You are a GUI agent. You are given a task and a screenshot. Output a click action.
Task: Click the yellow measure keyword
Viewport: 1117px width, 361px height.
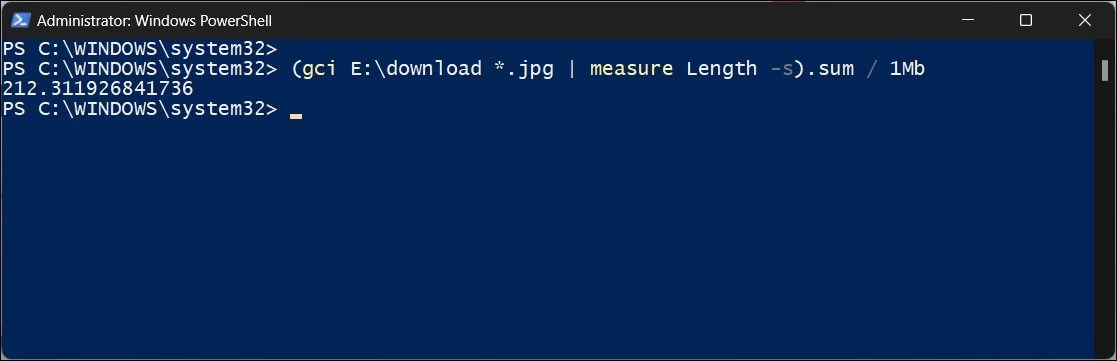pyautogui.click(x=631, y=69)
